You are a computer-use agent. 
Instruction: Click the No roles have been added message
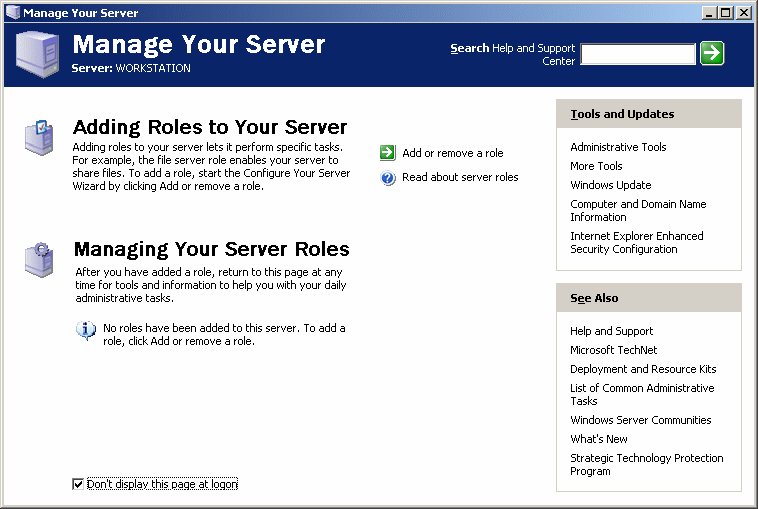(224, 334)
